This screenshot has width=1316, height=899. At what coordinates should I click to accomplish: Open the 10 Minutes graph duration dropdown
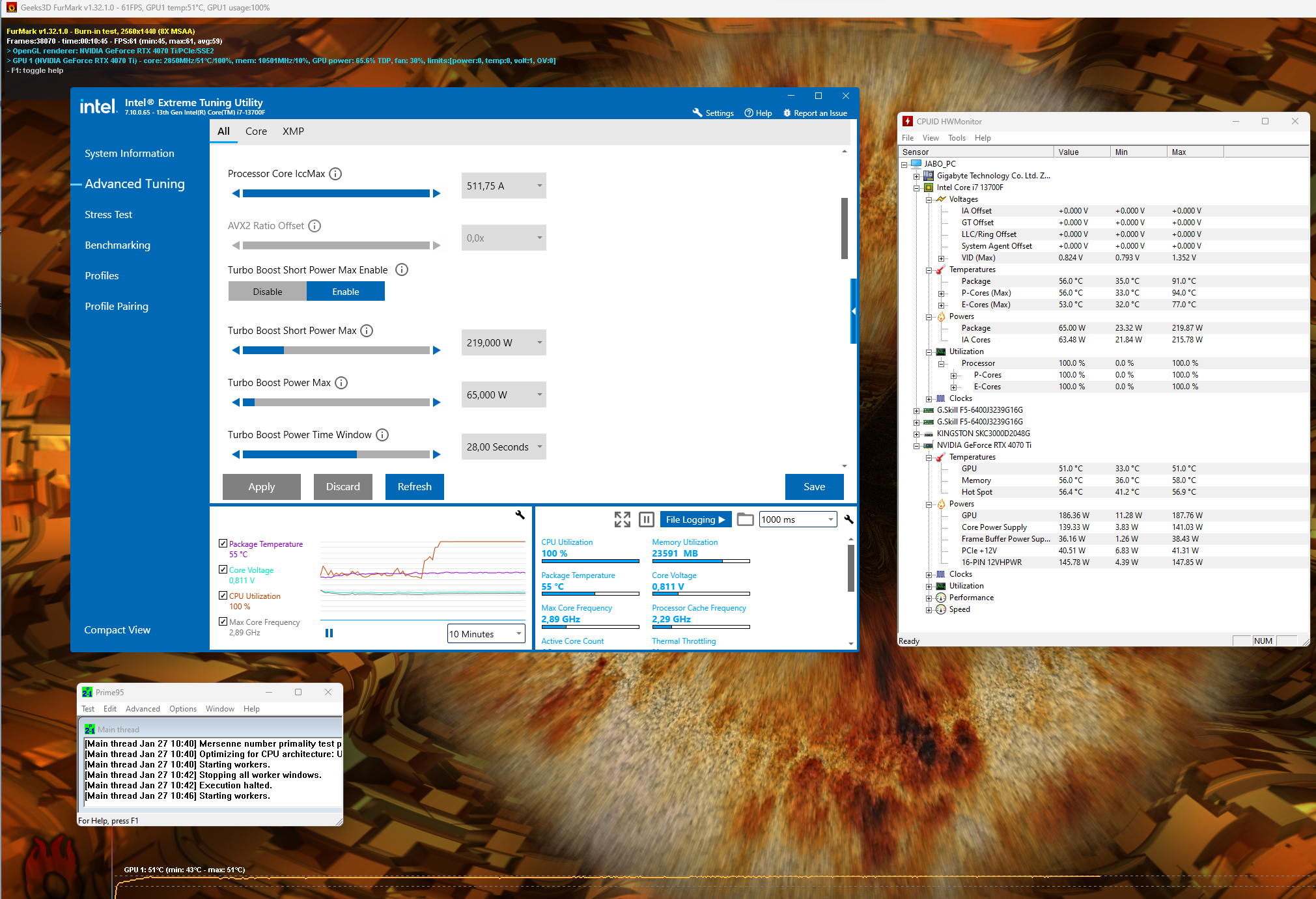[x=486, y=633]
